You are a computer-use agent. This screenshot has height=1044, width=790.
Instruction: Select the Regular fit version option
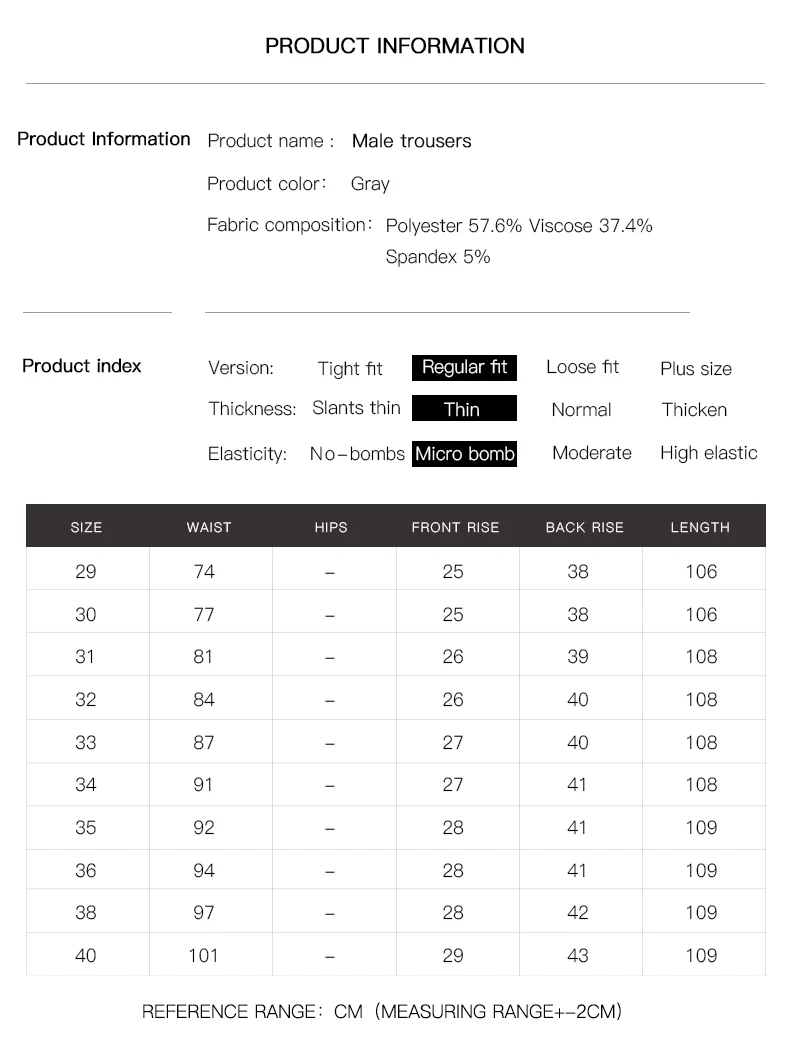464,368
